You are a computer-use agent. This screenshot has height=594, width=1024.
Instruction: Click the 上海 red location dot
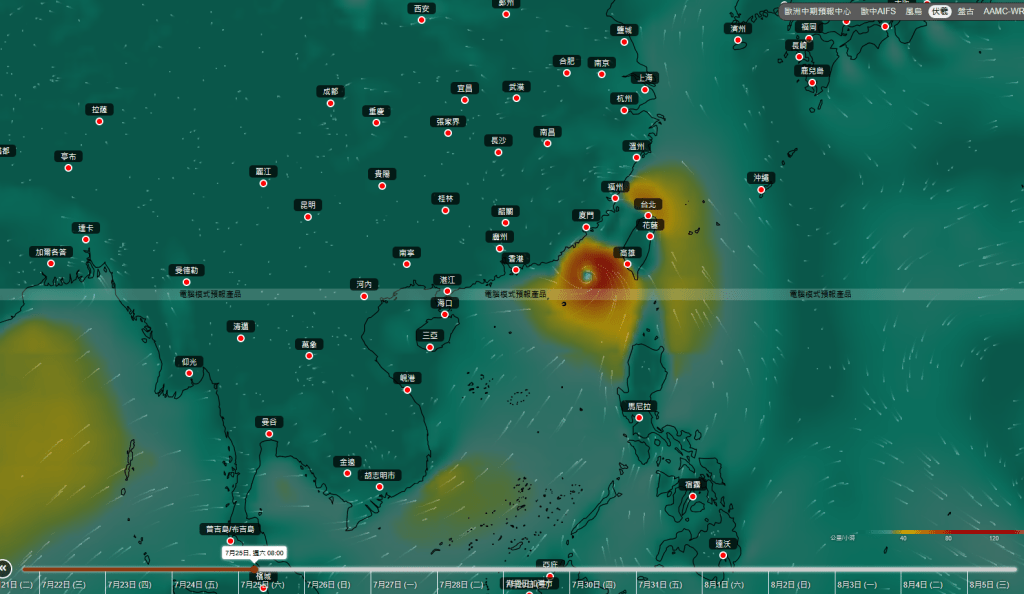[645, 89]
